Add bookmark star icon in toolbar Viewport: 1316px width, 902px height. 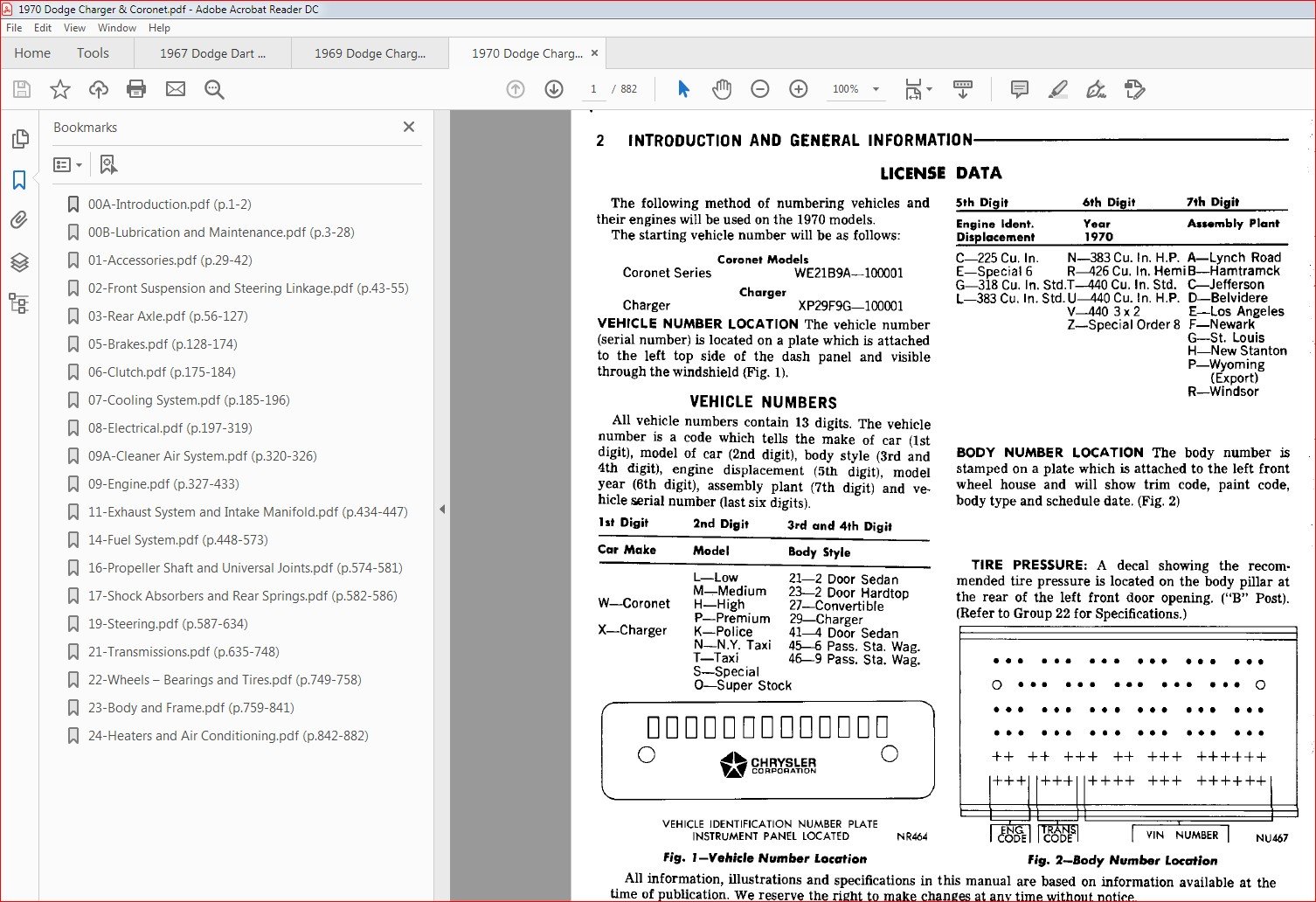point(60,89)
